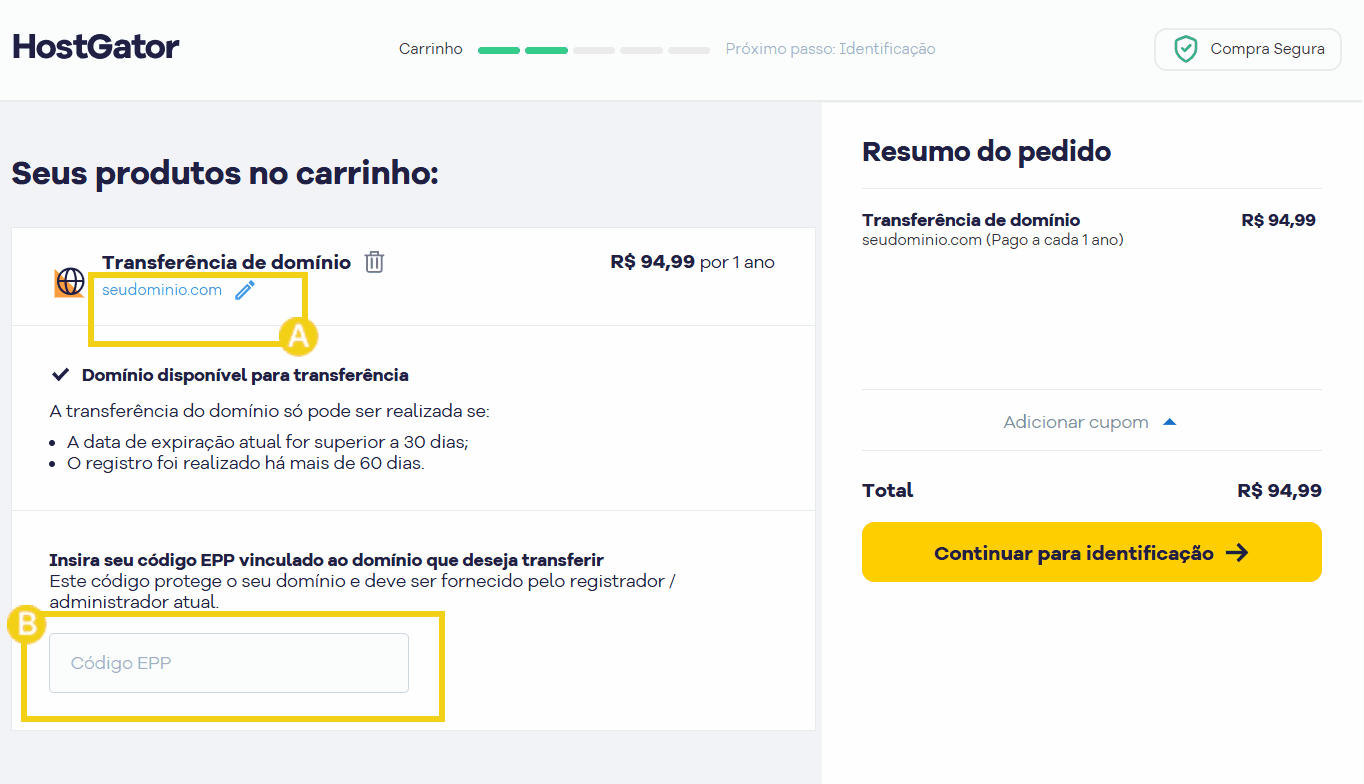Image resolution: width=1364 pixels, height=784 pixels.
Task: Focus the Código EPP input field
Action: [x=229, y=663]
